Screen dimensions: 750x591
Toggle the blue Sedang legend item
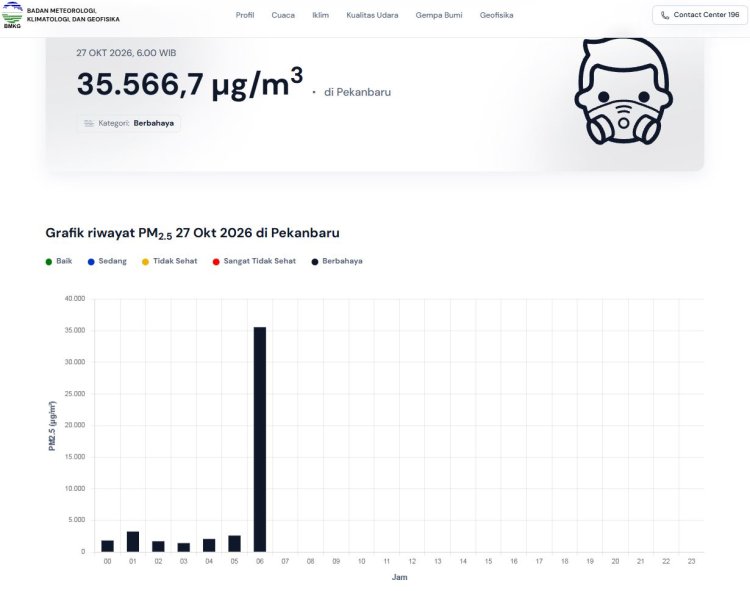pyautogui.click(x=107, y=261)
